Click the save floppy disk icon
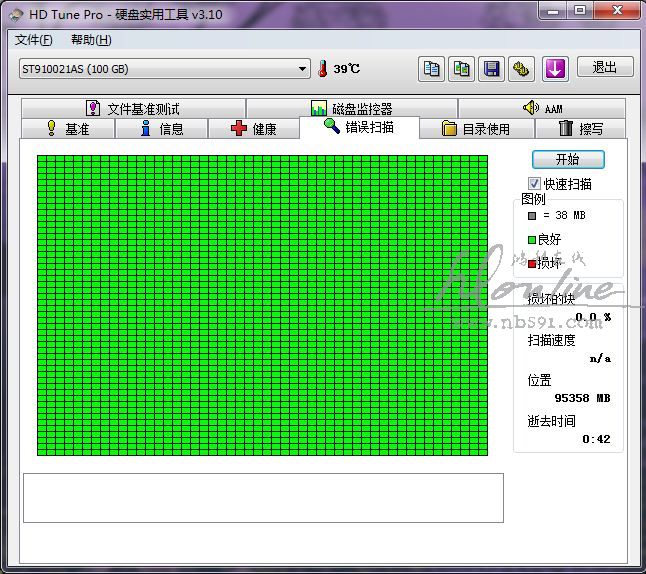646x574 pixels. pos(492,68)
